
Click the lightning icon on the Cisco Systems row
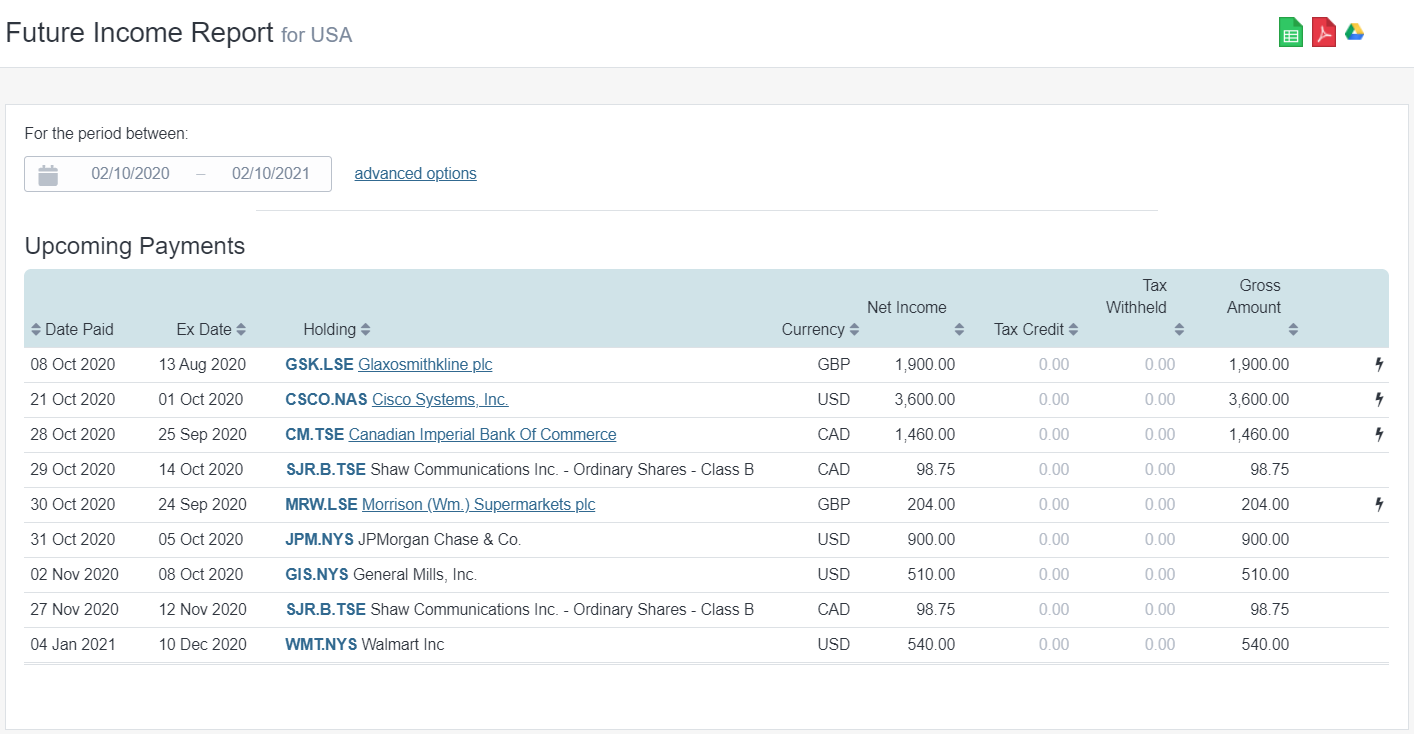click(1379, 399)
